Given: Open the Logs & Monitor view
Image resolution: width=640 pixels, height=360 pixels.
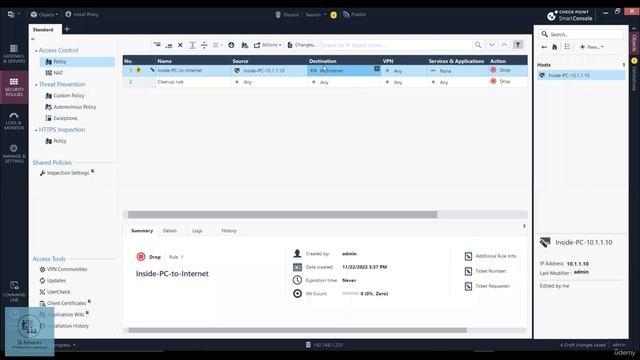Looking at the screenshot, I should [x=14, y=121].
